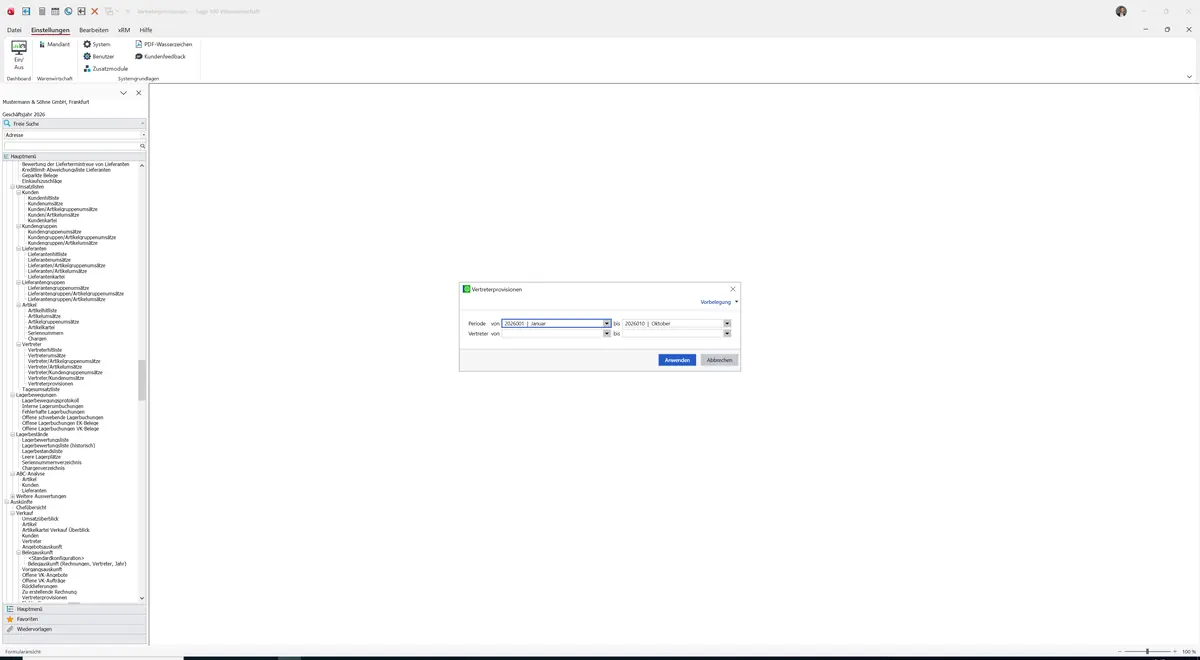Open Zusatzmodule in the ribbon
This screenshot has height=660, width=1200.
click(105, 68)
